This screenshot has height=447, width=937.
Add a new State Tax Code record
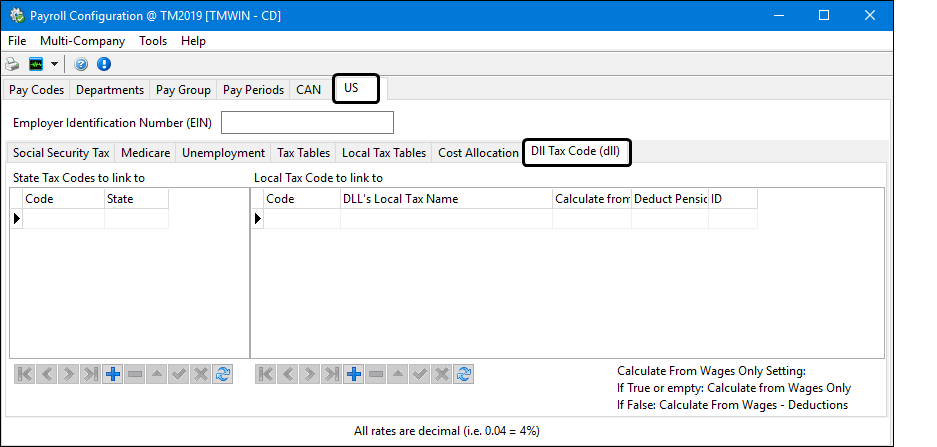(x=113, y=374)
